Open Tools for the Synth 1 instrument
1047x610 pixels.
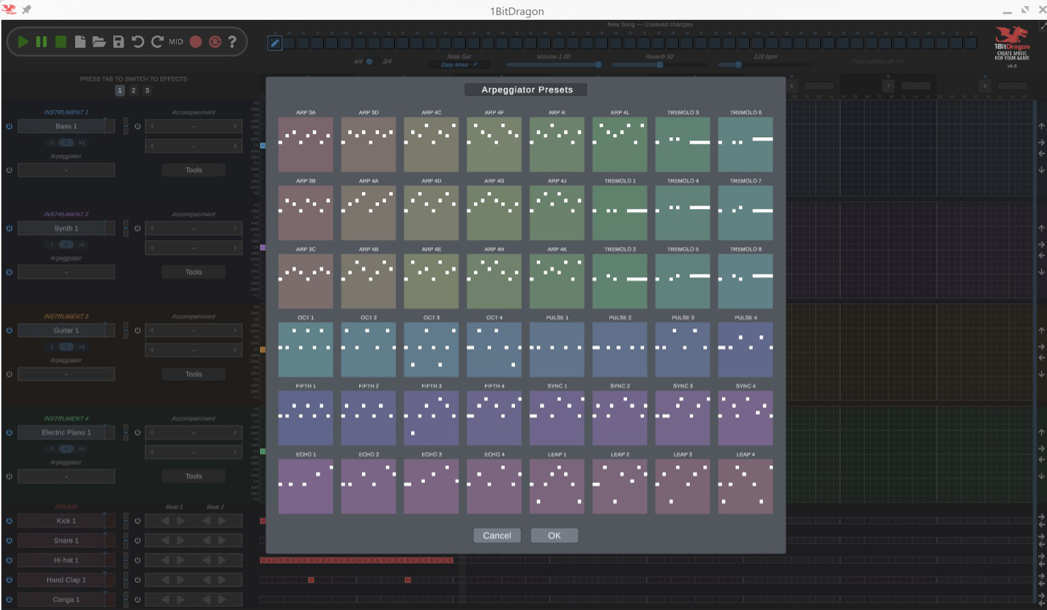point(194,272)
